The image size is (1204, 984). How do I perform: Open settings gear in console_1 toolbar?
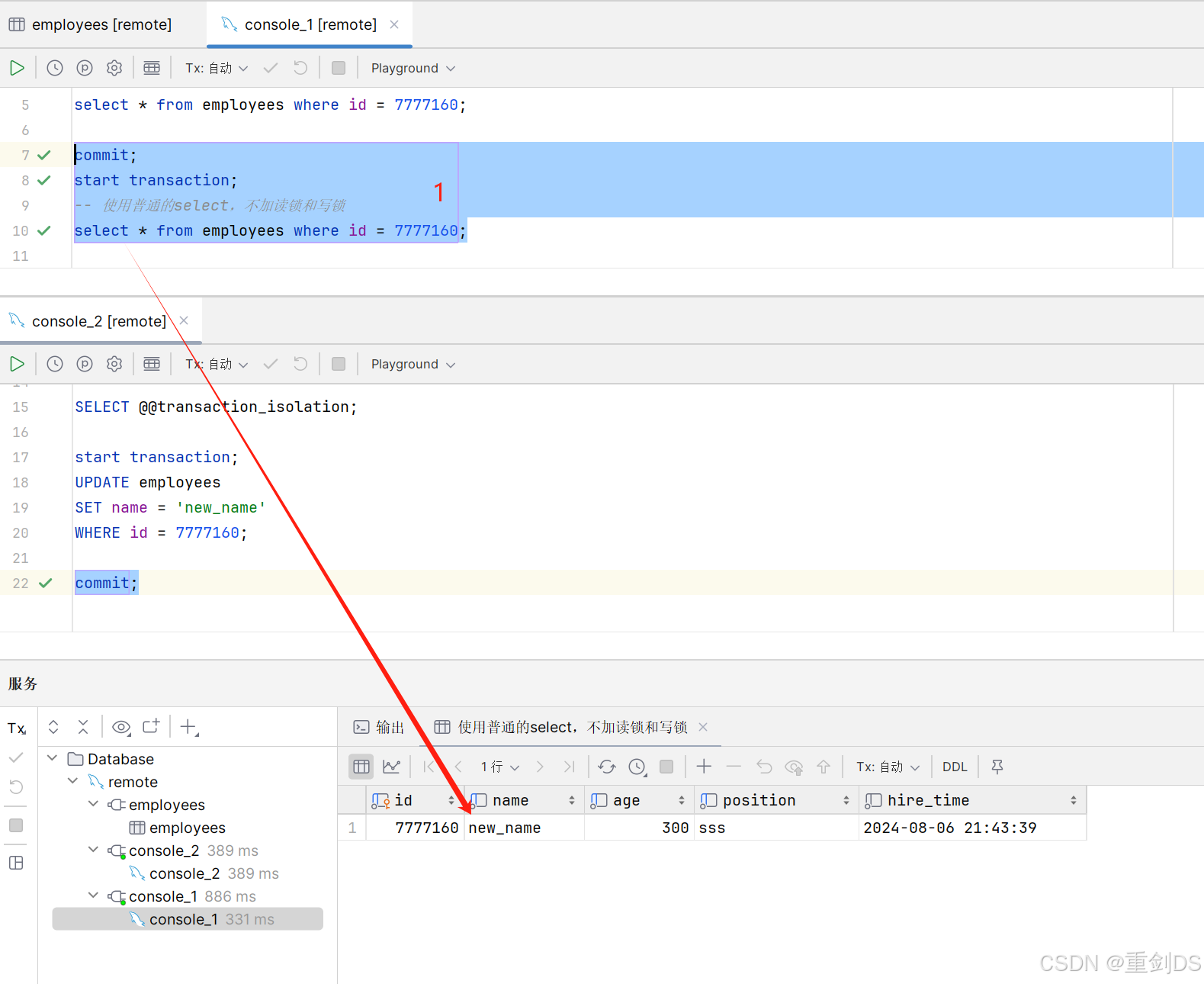114,68
